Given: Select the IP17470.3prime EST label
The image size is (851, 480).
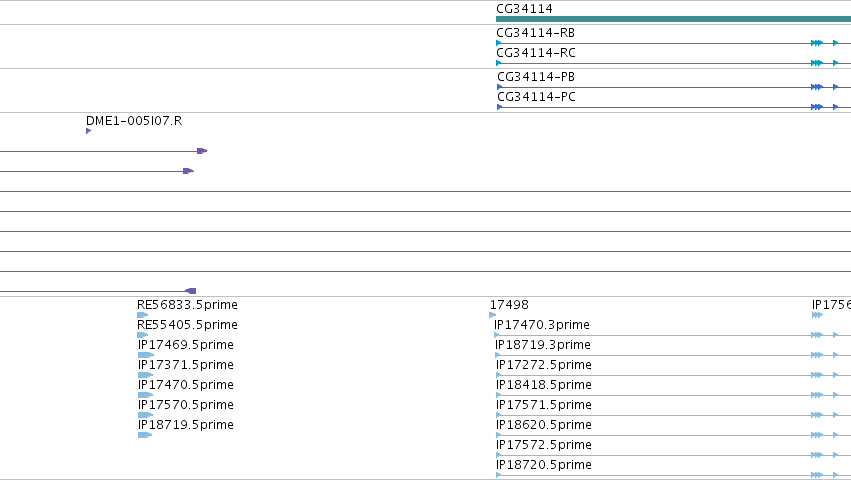Looking at the screenshot, I should tap(542, 325).
